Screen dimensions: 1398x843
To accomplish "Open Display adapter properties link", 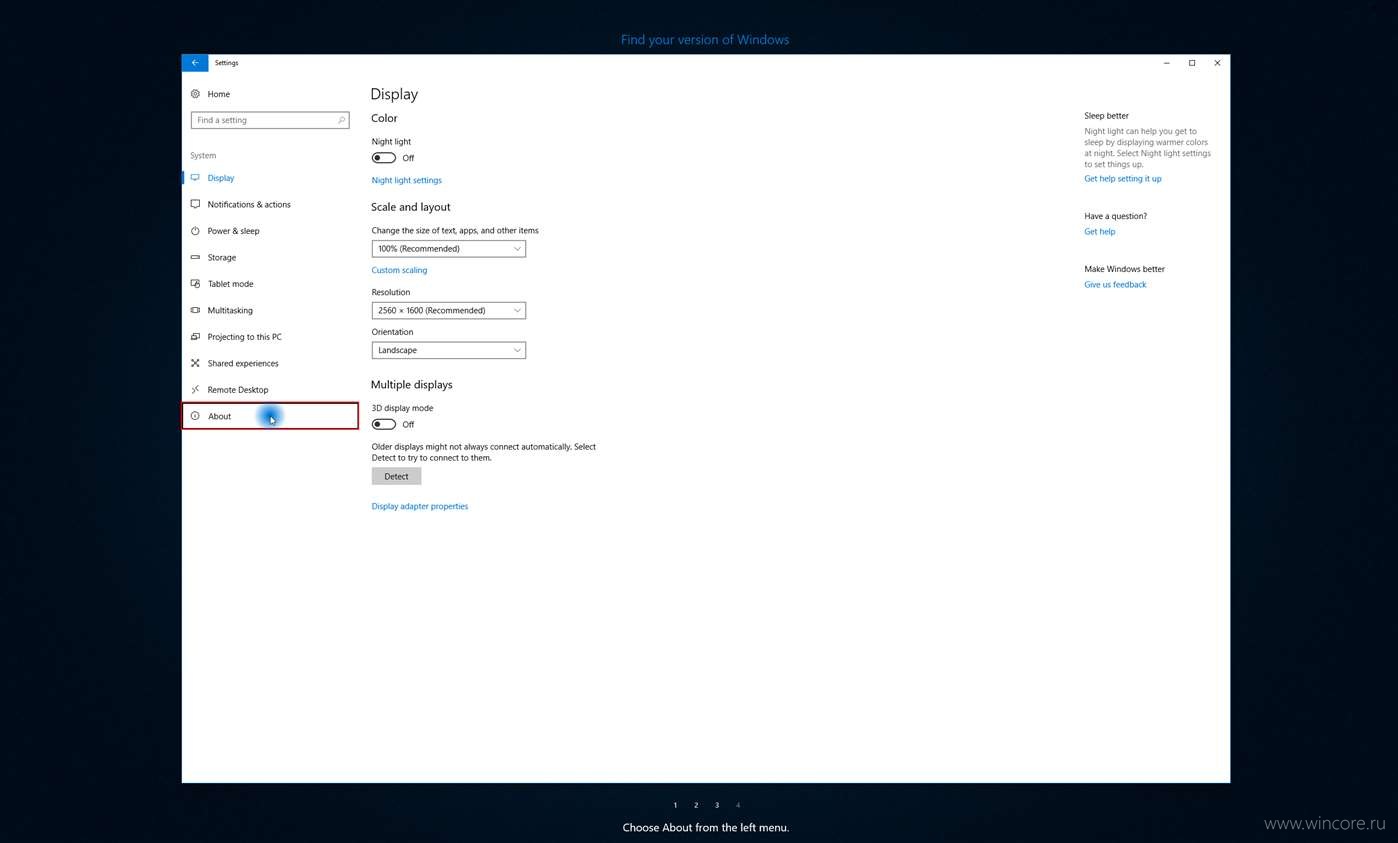I will (420, 506).
